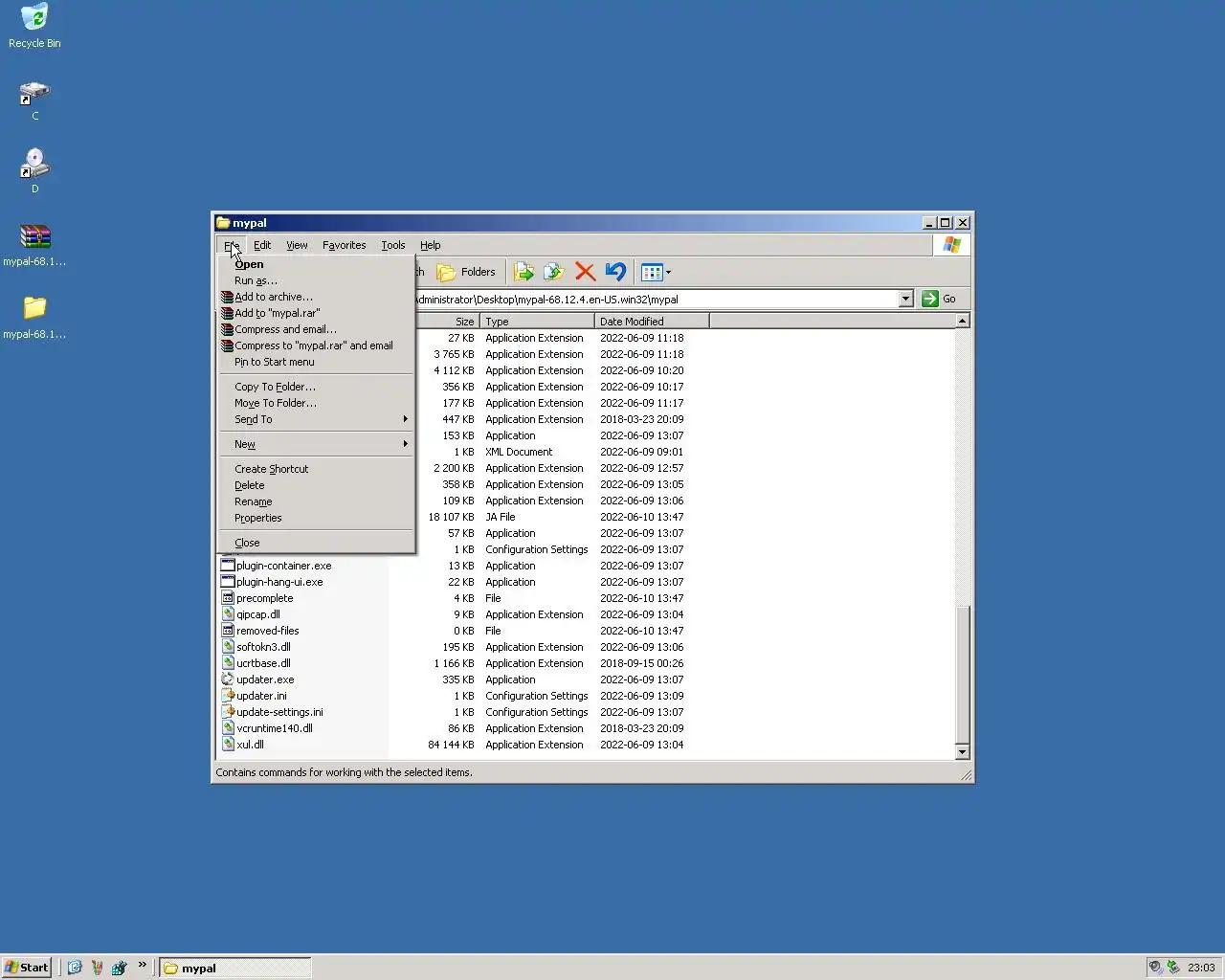Choose Compress to "mypal.rar" and email
Viewport: 1225px width, 980px height.
click(x=316, y=345)
